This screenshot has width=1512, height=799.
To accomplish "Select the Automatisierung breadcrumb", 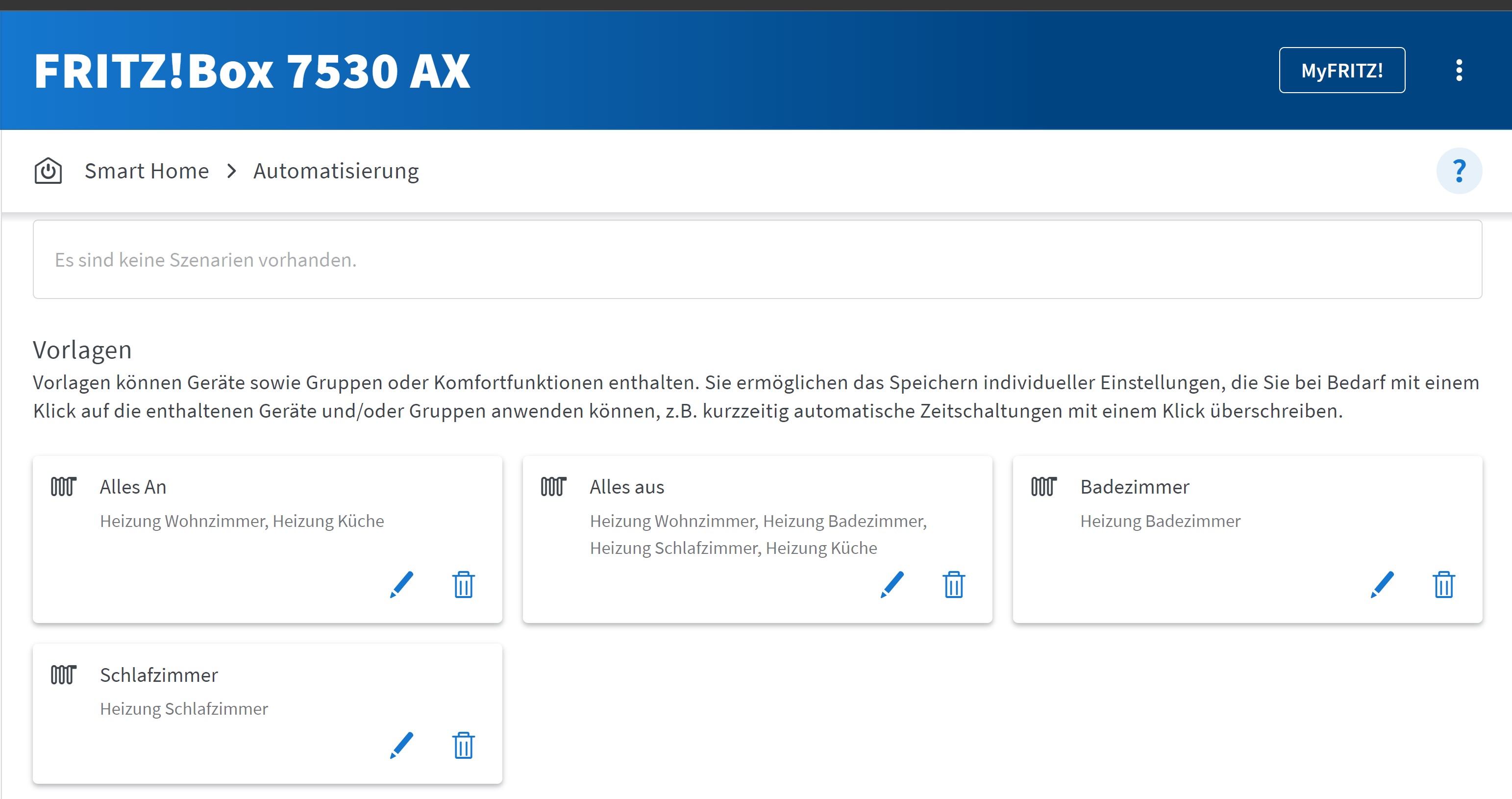I will tap(336, 171).
